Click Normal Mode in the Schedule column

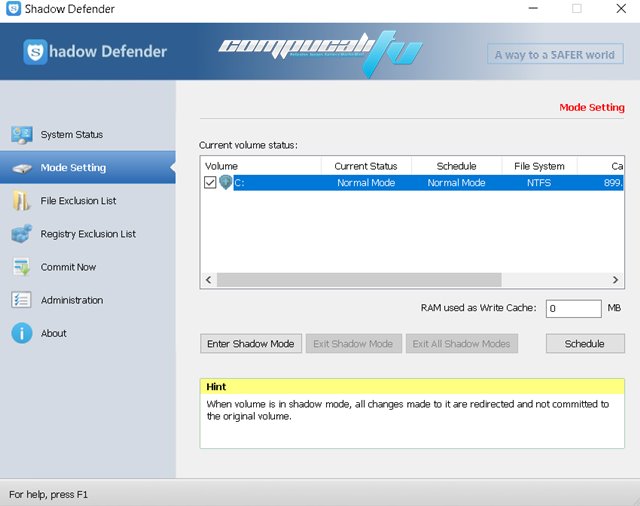click(x=456, y=183)
